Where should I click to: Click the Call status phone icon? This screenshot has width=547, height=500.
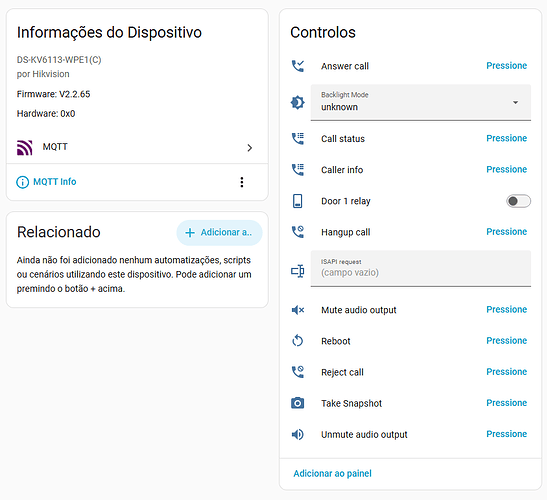(298, 139)
